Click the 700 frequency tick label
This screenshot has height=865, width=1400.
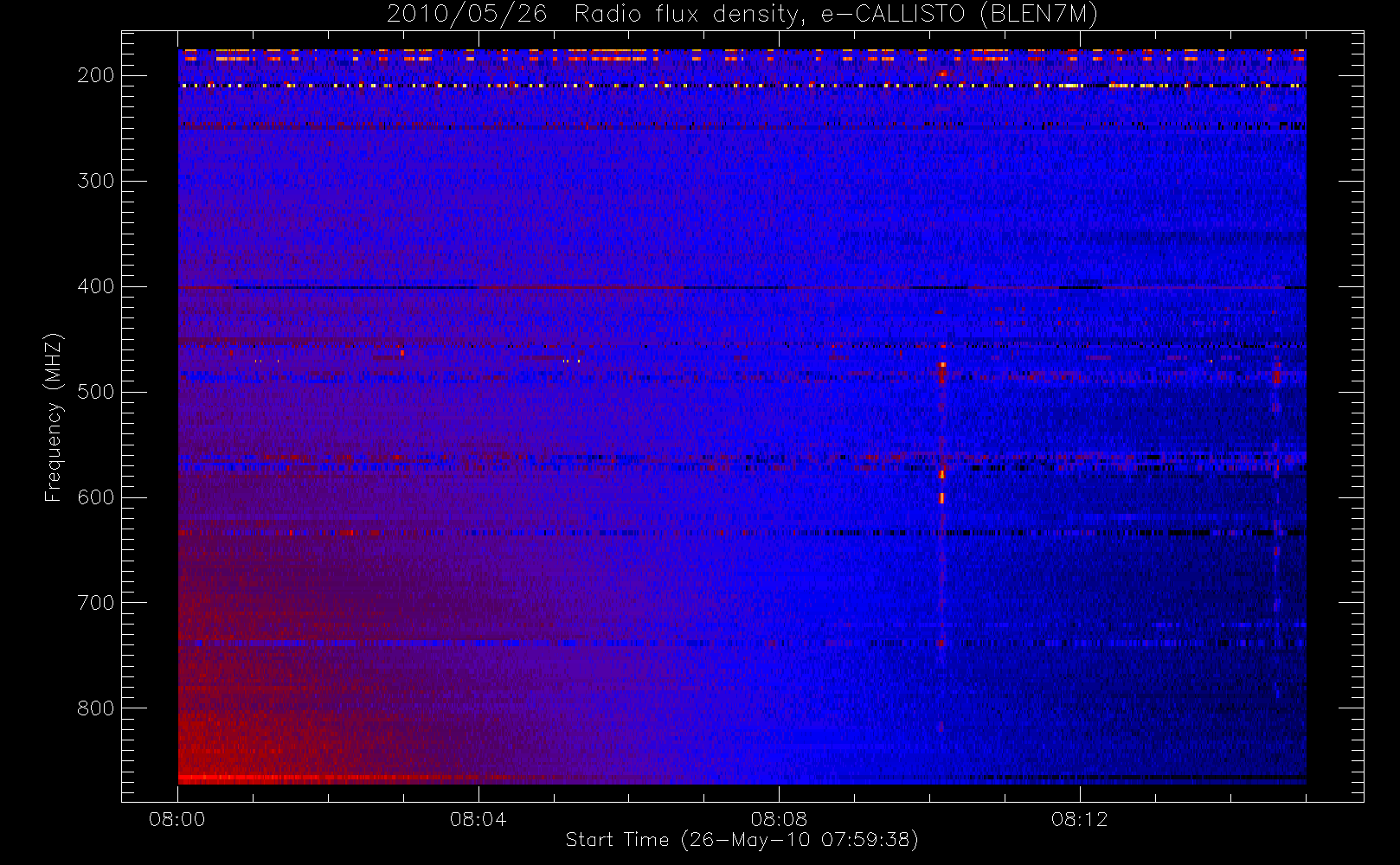tap(95, 603)
